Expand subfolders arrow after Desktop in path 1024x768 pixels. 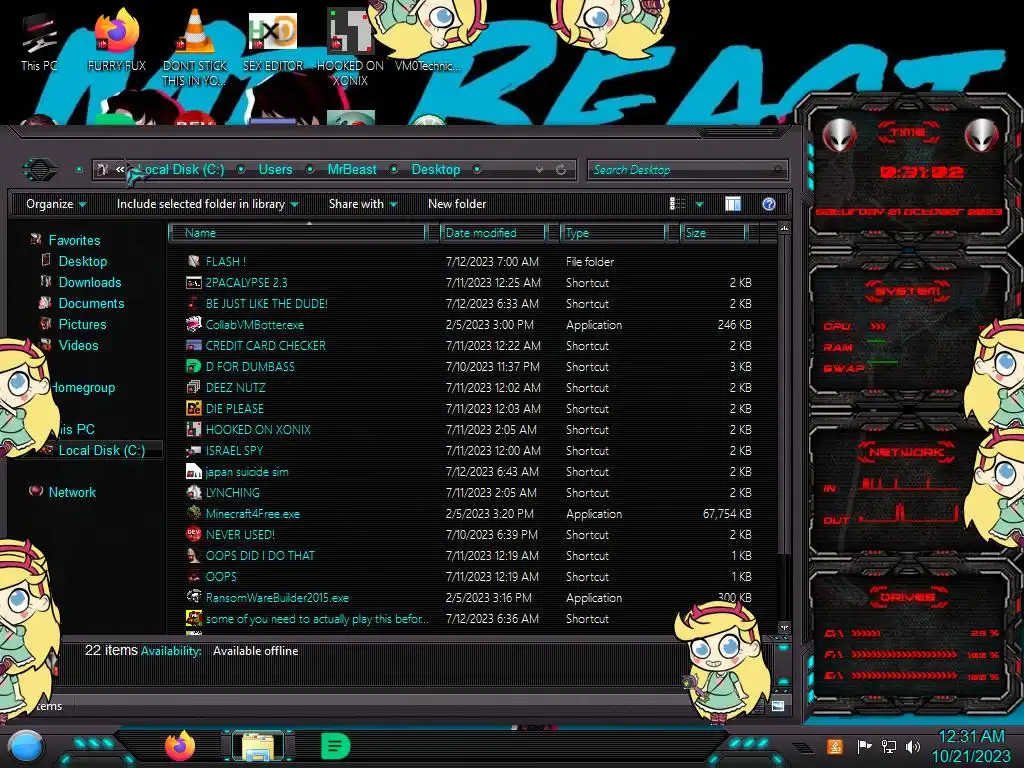477,170
